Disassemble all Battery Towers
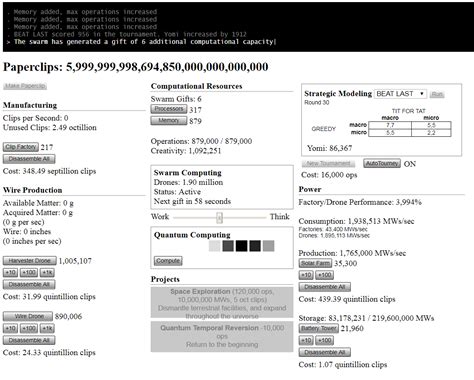474x380 pixels. [x=325, y=352]
